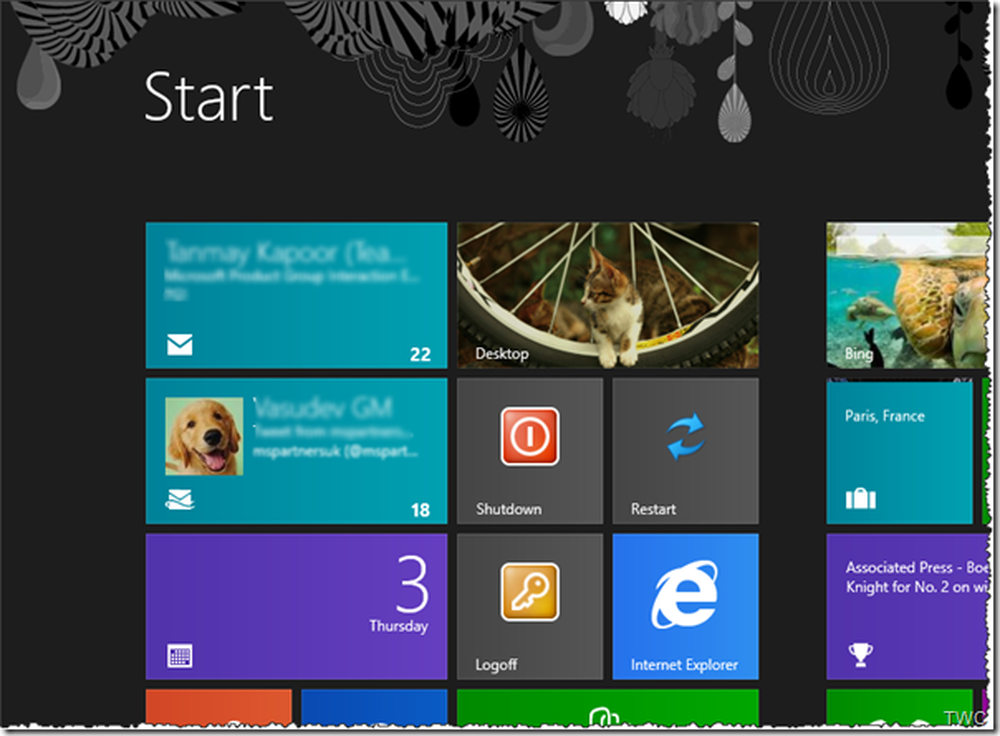Viewport: 1000px width, 736px height.
Task: Launch Internet Explorer from its e logo
Action: tap(686, 594)
